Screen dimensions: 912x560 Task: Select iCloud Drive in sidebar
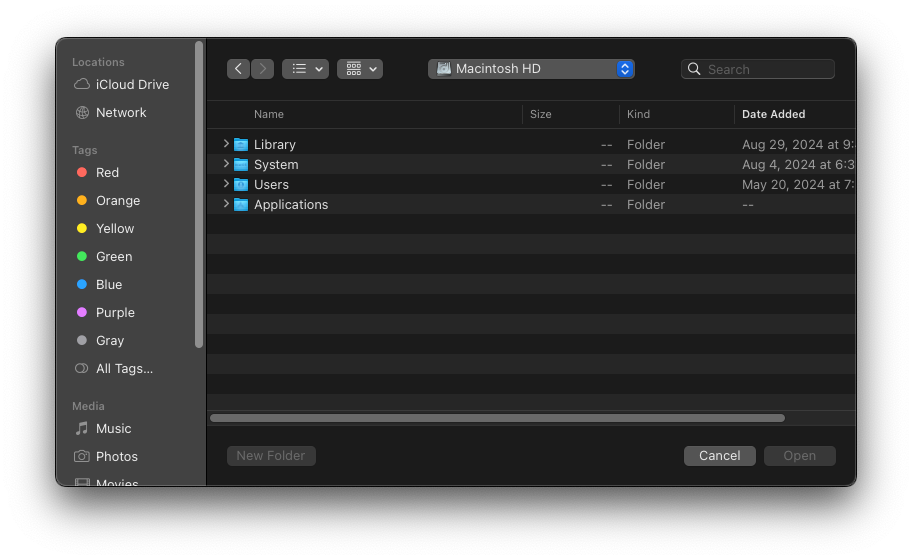point(122,84)
